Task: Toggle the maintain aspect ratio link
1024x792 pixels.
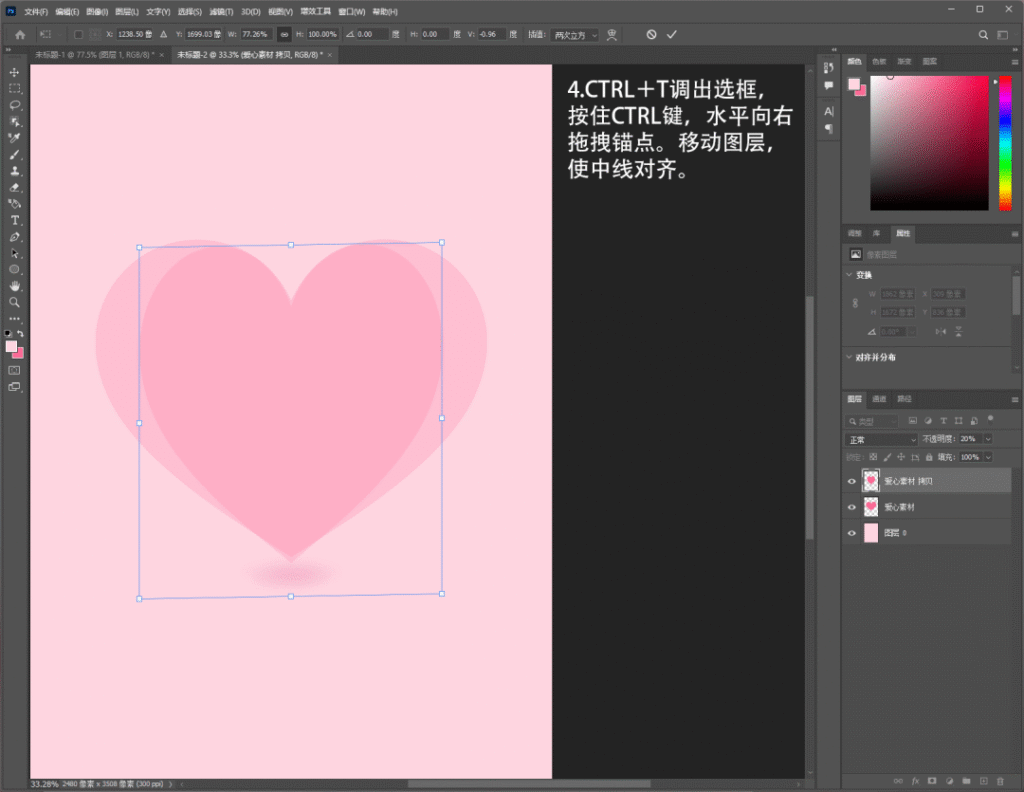Action: coord(284,35)
